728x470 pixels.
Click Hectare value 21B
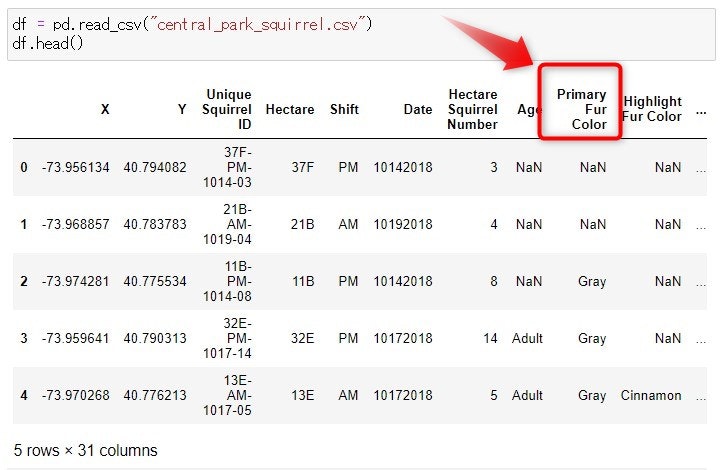[x=303, y=224]
